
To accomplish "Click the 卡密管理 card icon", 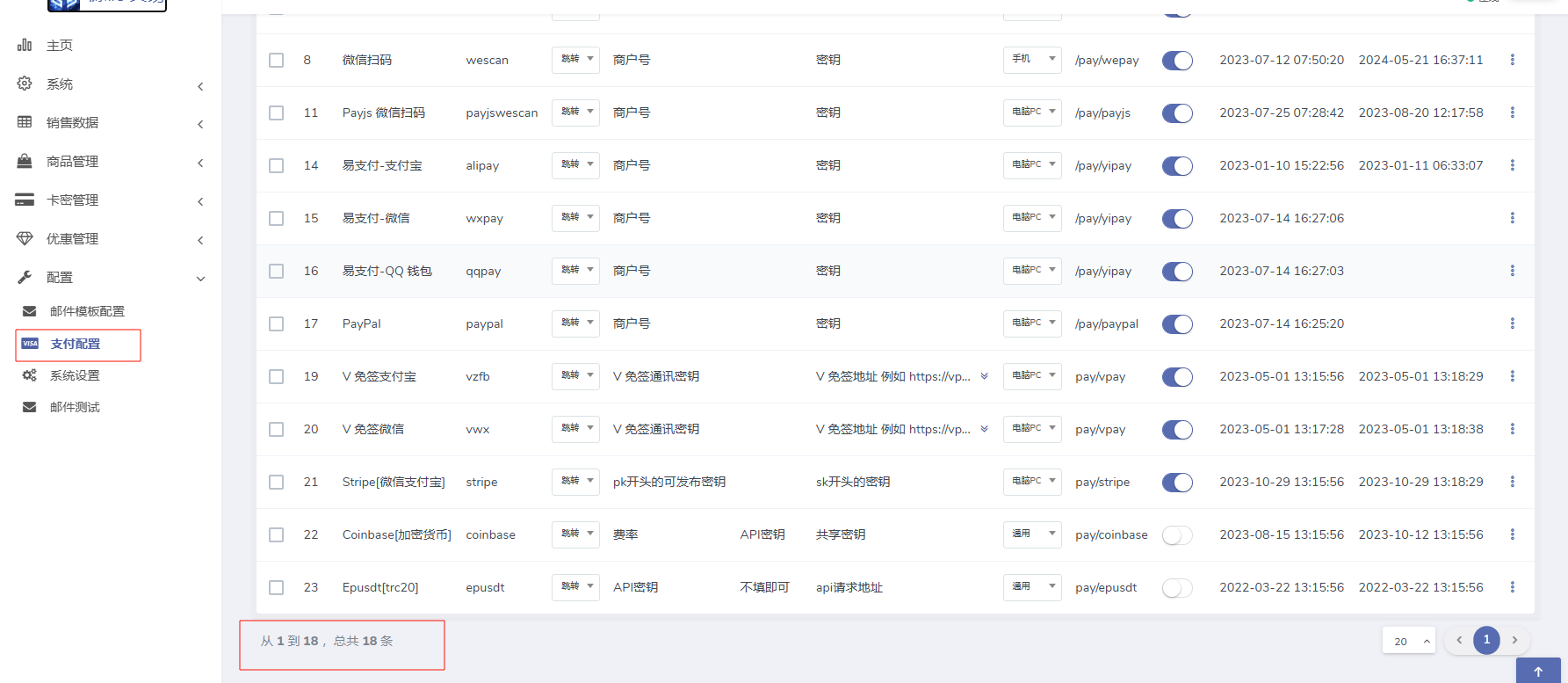I will click(25, 200).
